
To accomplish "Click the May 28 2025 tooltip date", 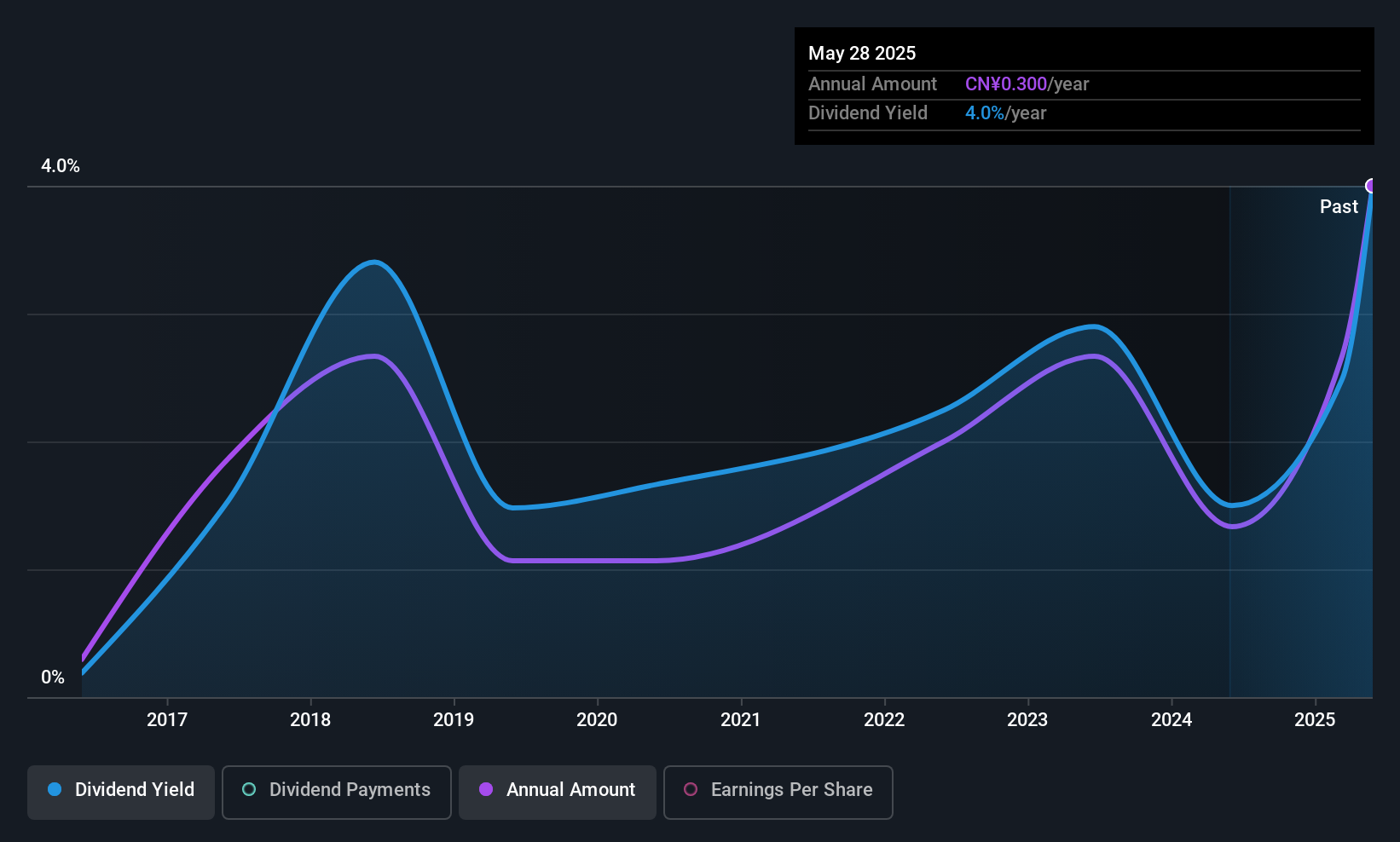I will (x=862, y=54).
